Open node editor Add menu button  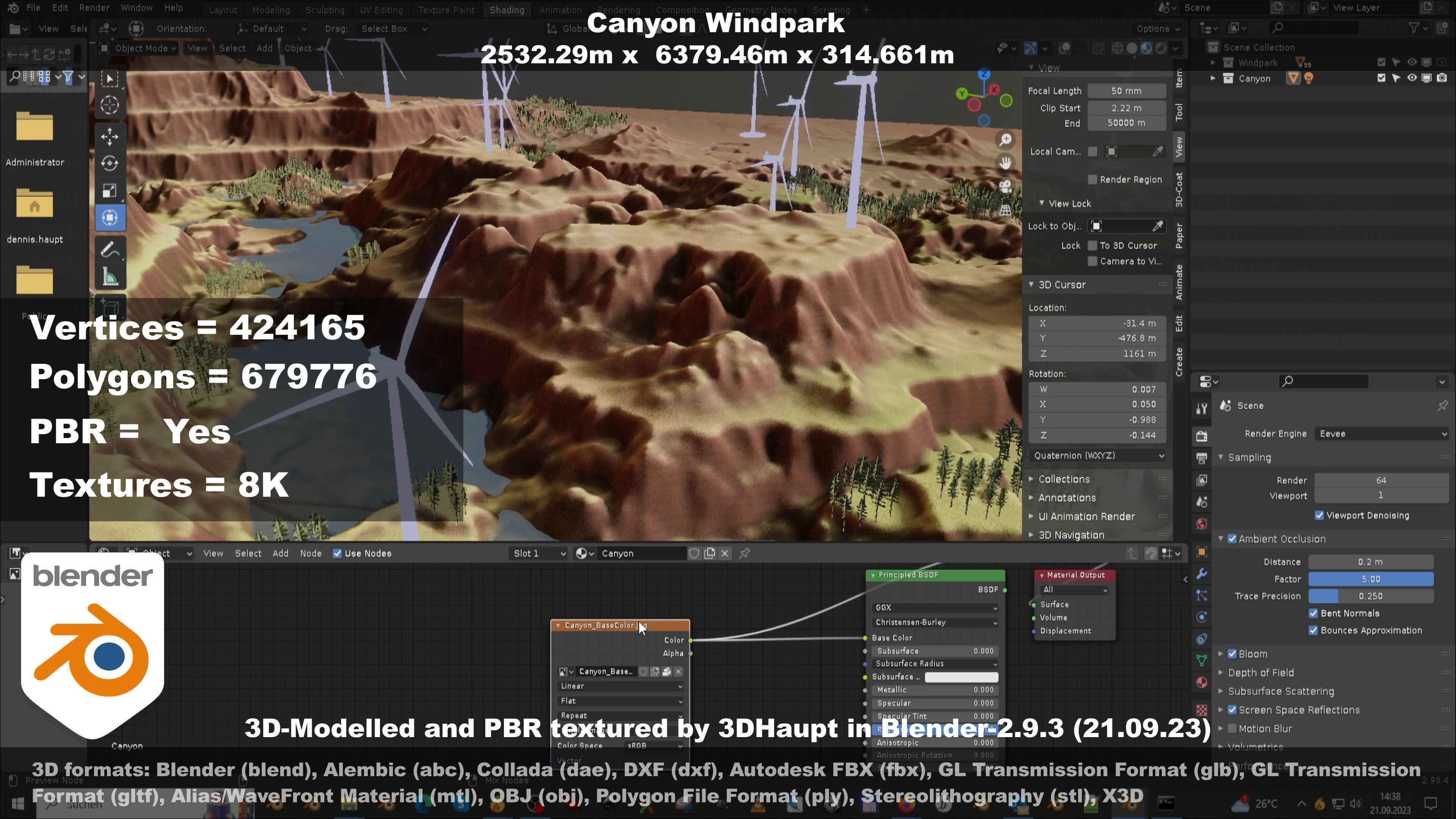pyautogui.click(x=280, y=553)
